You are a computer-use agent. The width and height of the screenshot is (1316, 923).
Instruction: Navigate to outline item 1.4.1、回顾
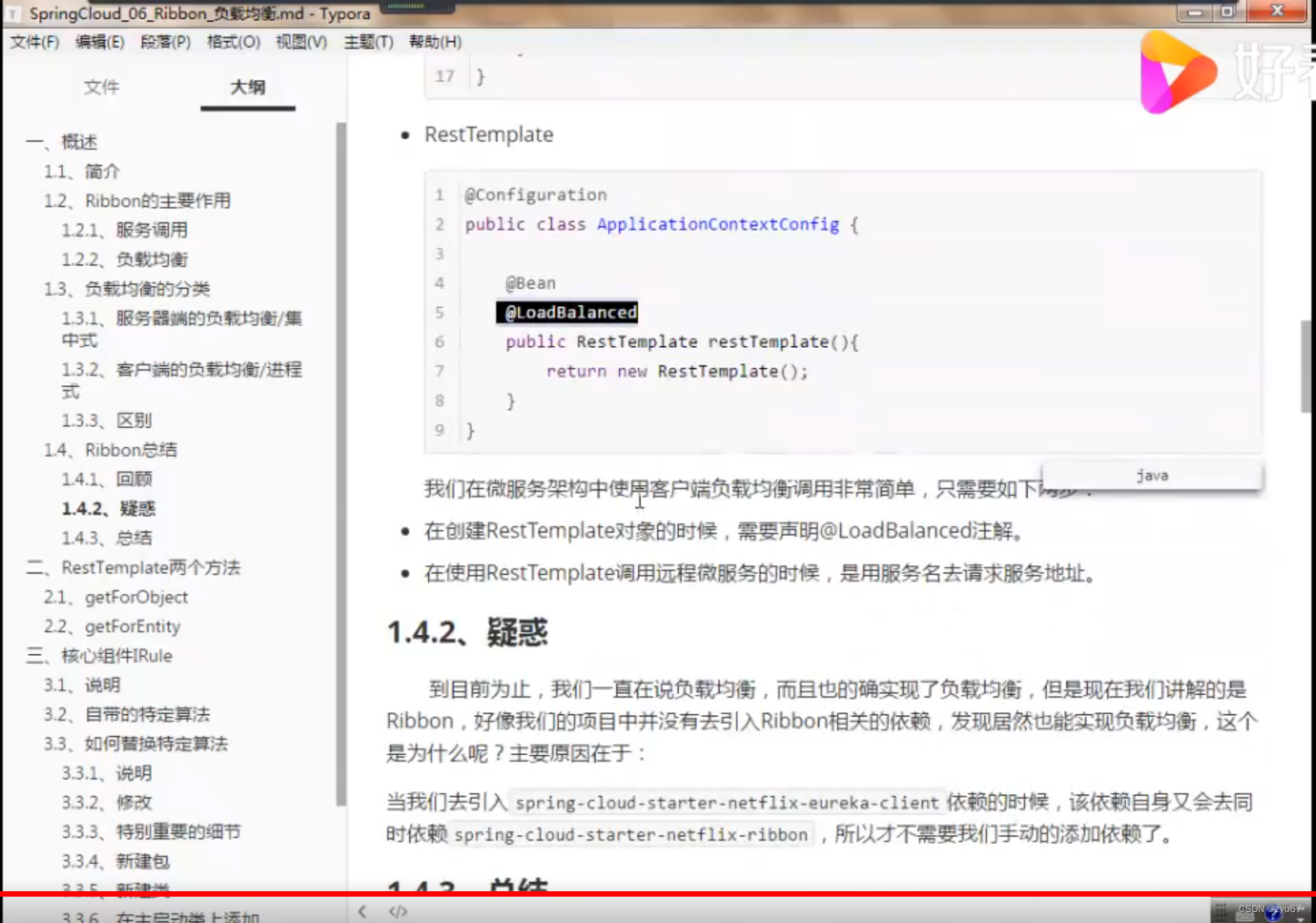coord(107,479)
